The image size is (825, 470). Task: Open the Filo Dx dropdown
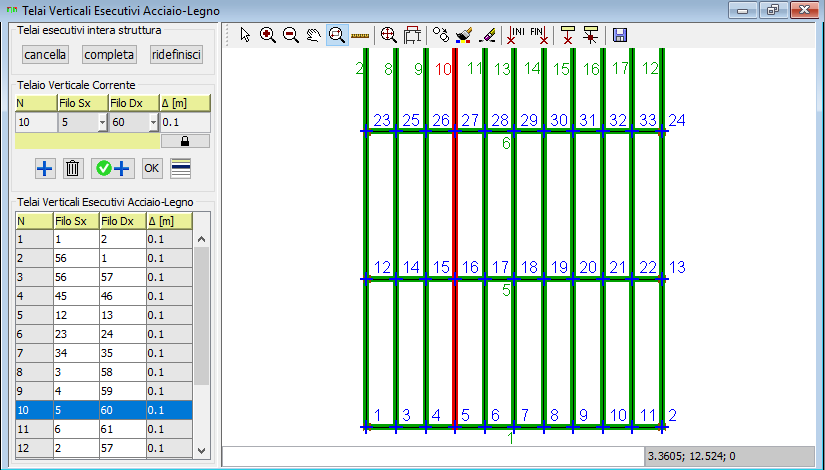coord(153,123)
